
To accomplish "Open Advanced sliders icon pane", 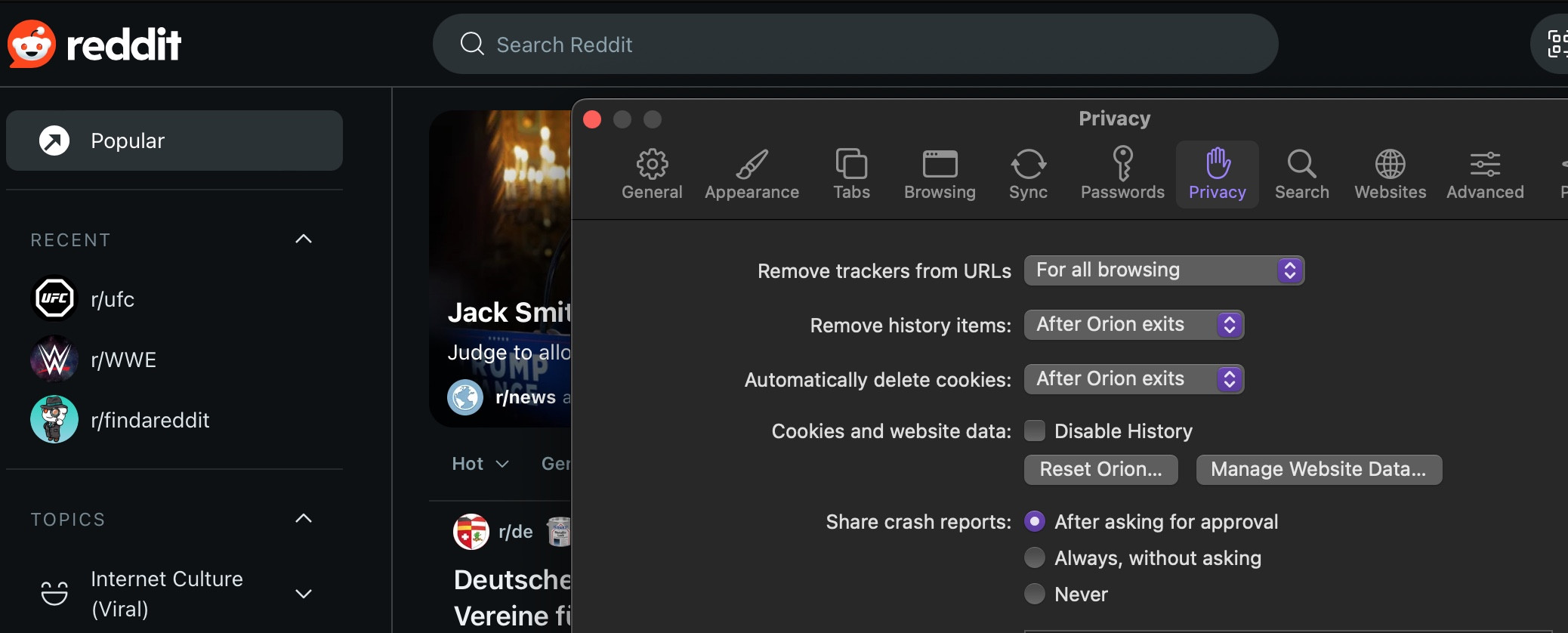I will point(1485,165).
